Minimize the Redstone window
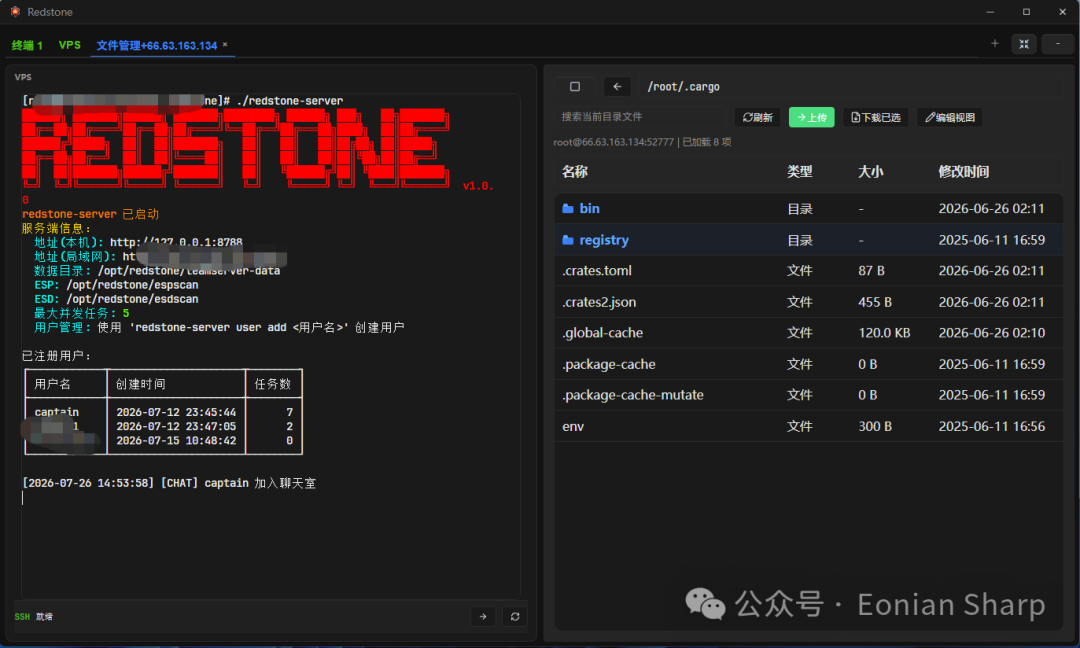 [x=990, y=12]
